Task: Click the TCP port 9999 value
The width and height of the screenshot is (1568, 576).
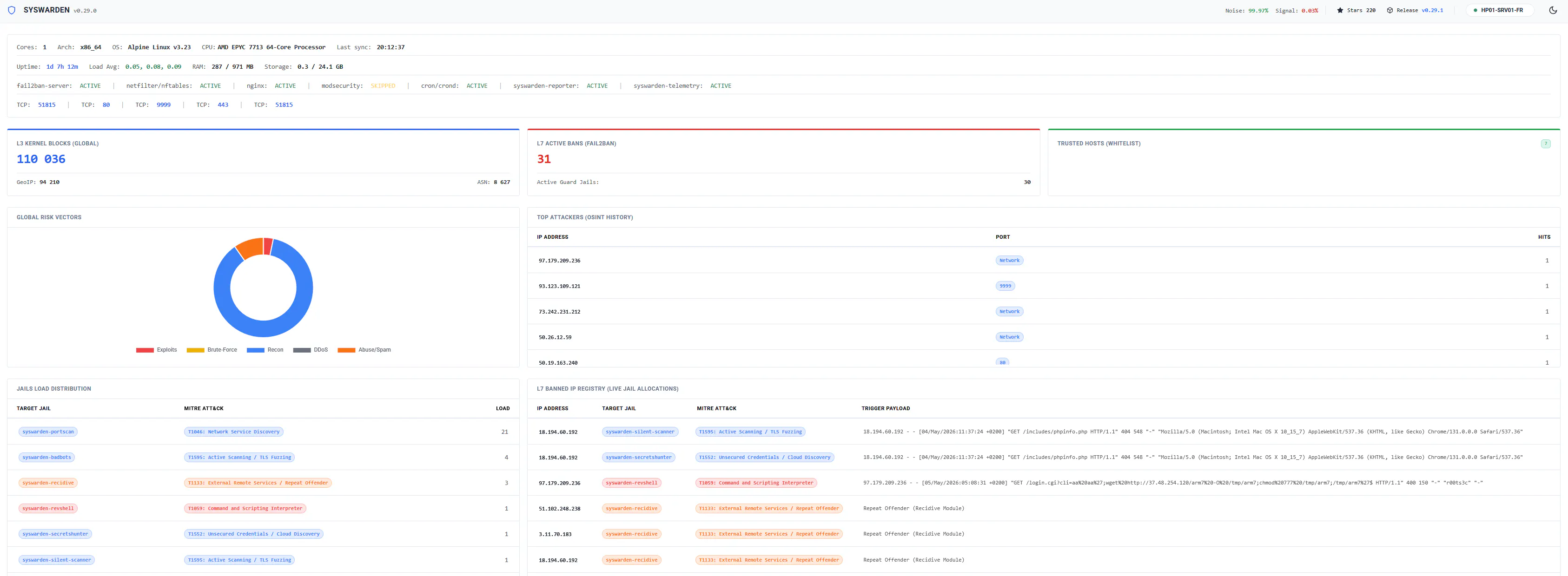Action: coord(163,105)
